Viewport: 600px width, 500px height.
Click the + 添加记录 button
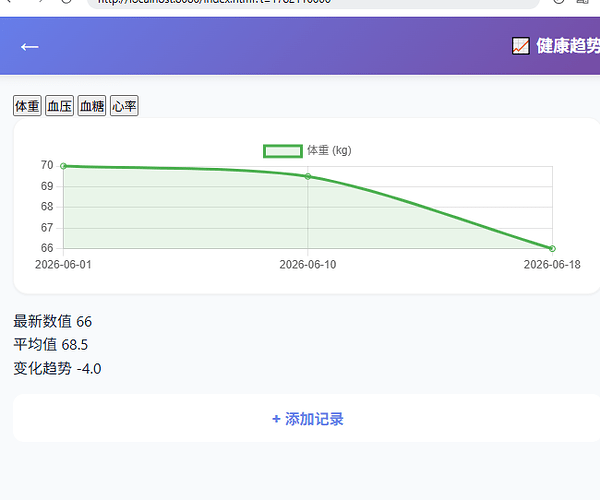308,419
